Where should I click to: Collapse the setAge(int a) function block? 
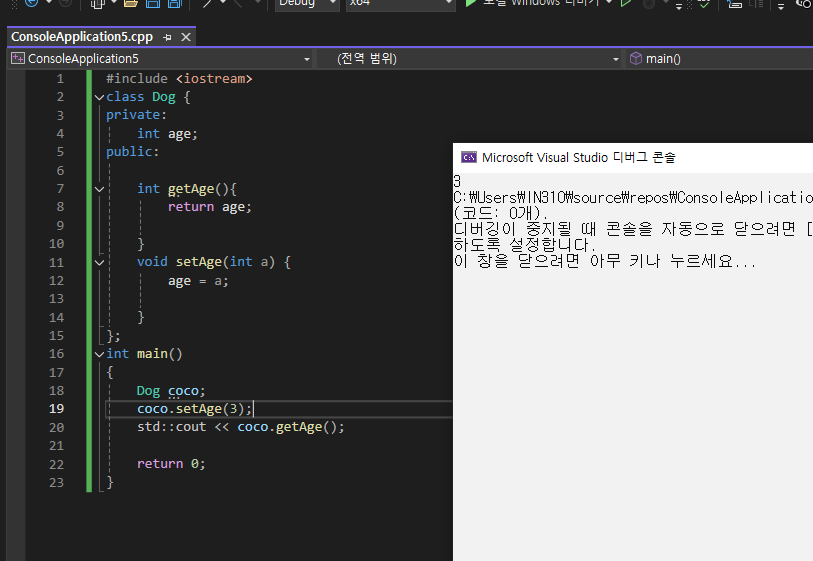(x=100, y=262)
